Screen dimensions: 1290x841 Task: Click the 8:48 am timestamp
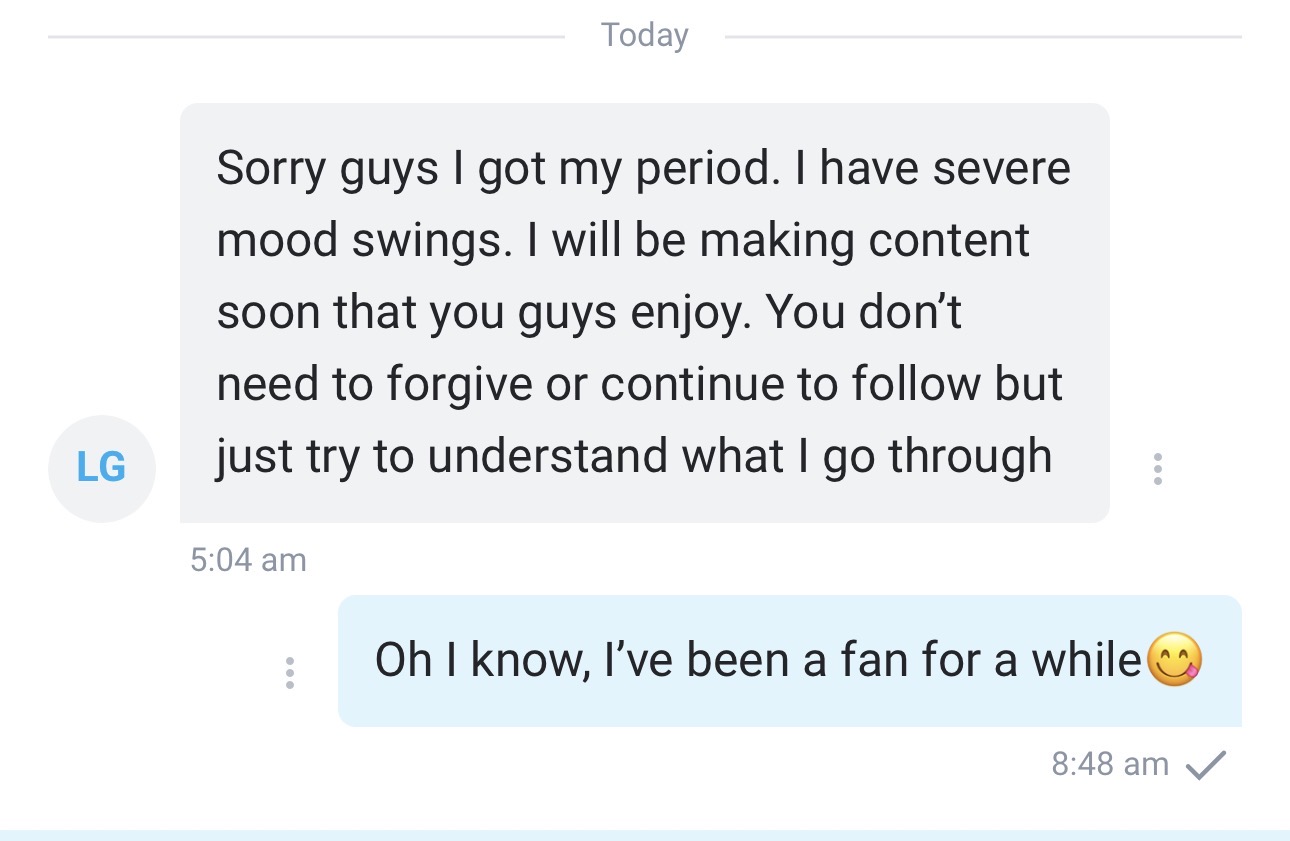tap(1110, 764)
